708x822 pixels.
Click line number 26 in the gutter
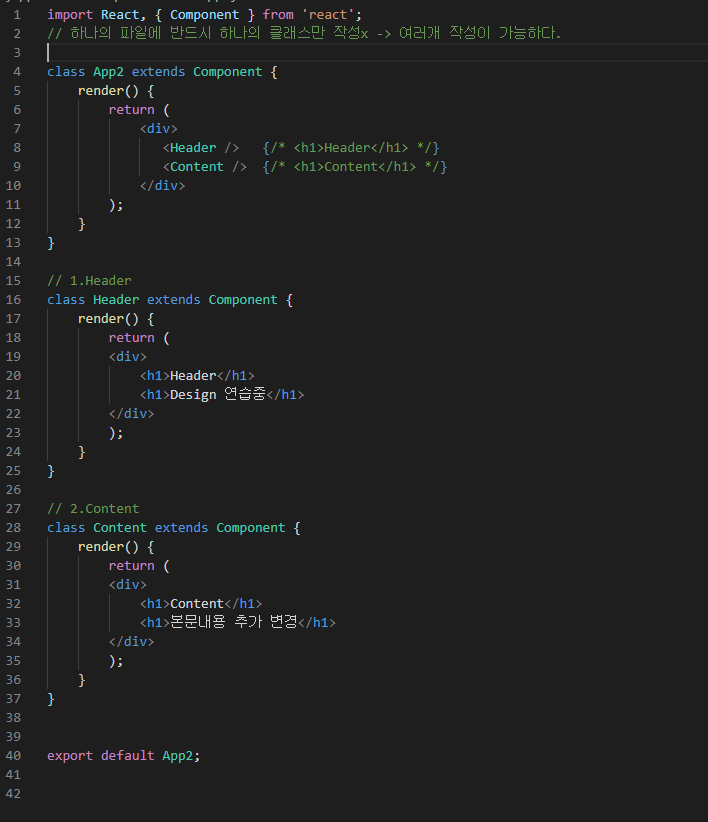click(x=14, y=490)
